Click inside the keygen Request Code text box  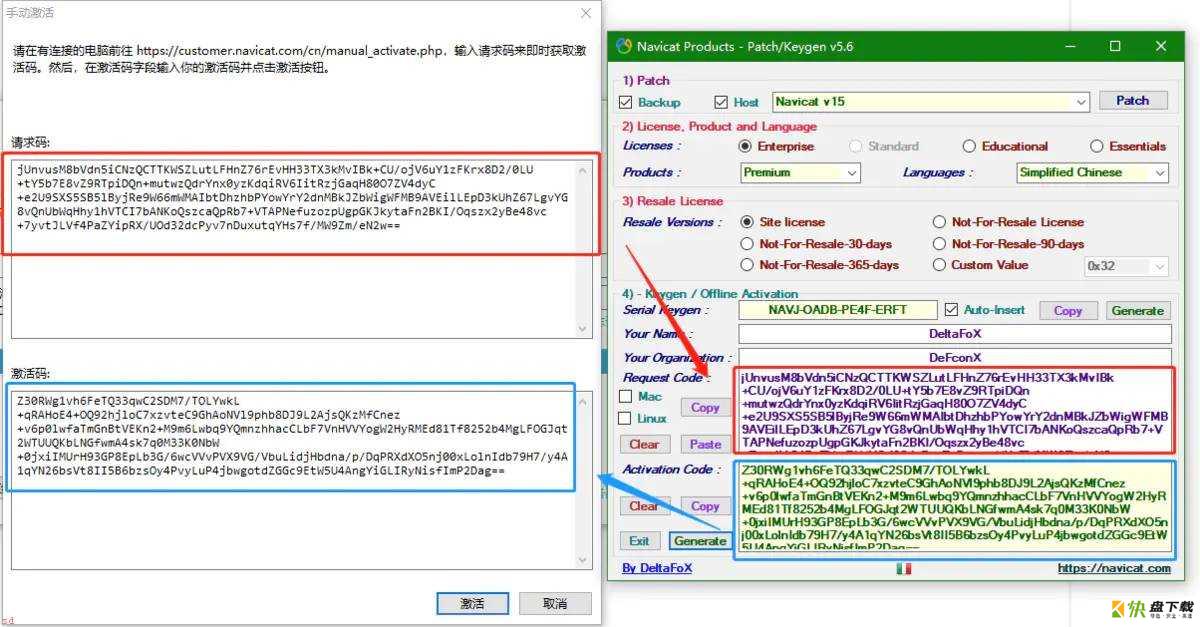click(x=953, y=410)
